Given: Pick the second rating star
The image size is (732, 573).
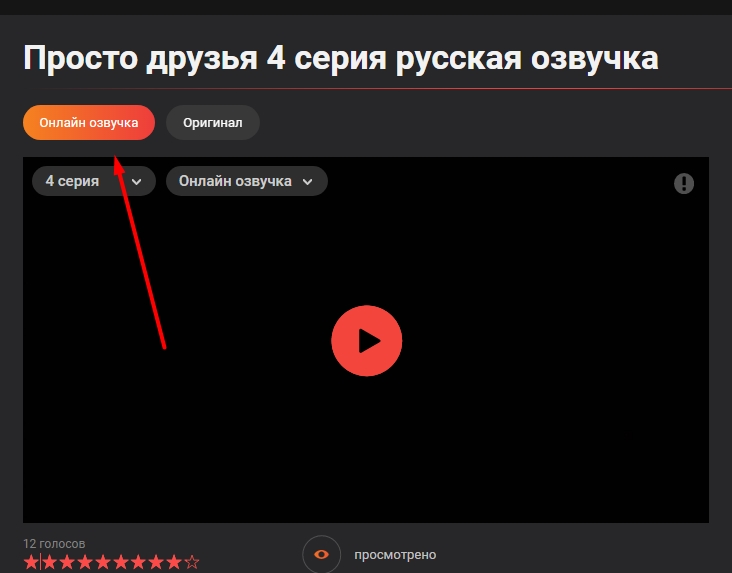Looking at the screenshot, I should click(x=49, y=563).
